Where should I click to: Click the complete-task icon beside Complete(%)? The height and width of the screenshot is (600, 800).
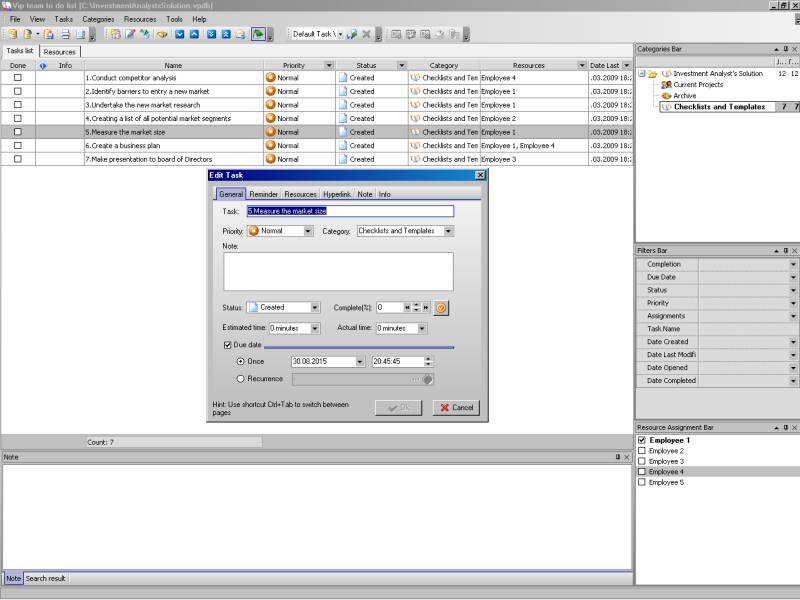[x=440, y=308]
